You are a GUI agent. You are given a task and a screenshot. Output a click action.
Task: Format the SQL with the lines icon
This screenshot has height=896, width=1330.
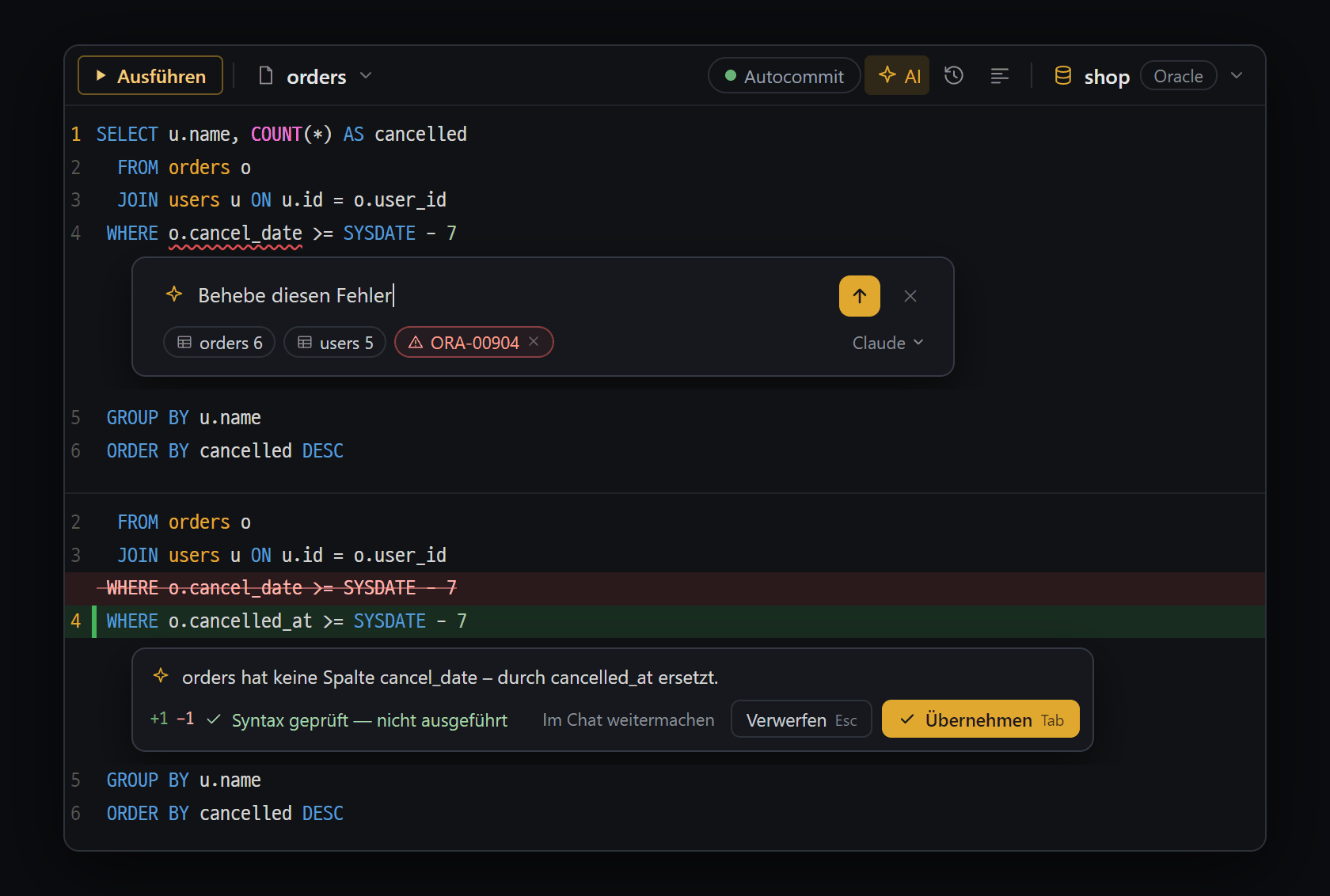tap(1000, 76)
